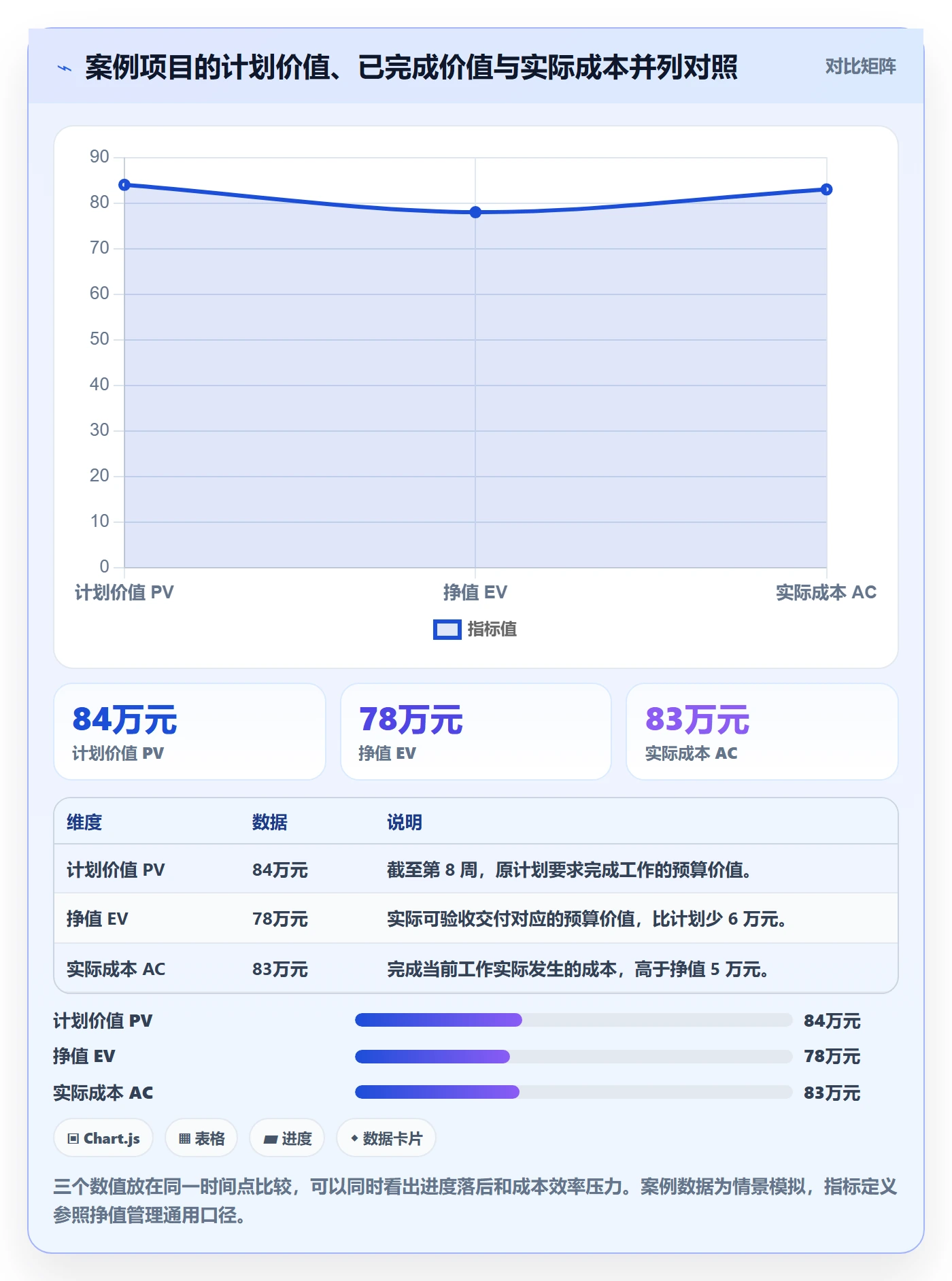Click the 83万元 实际成本 AC stat card
This screenshot has width=952, height=1281.
tap(762, 732)
